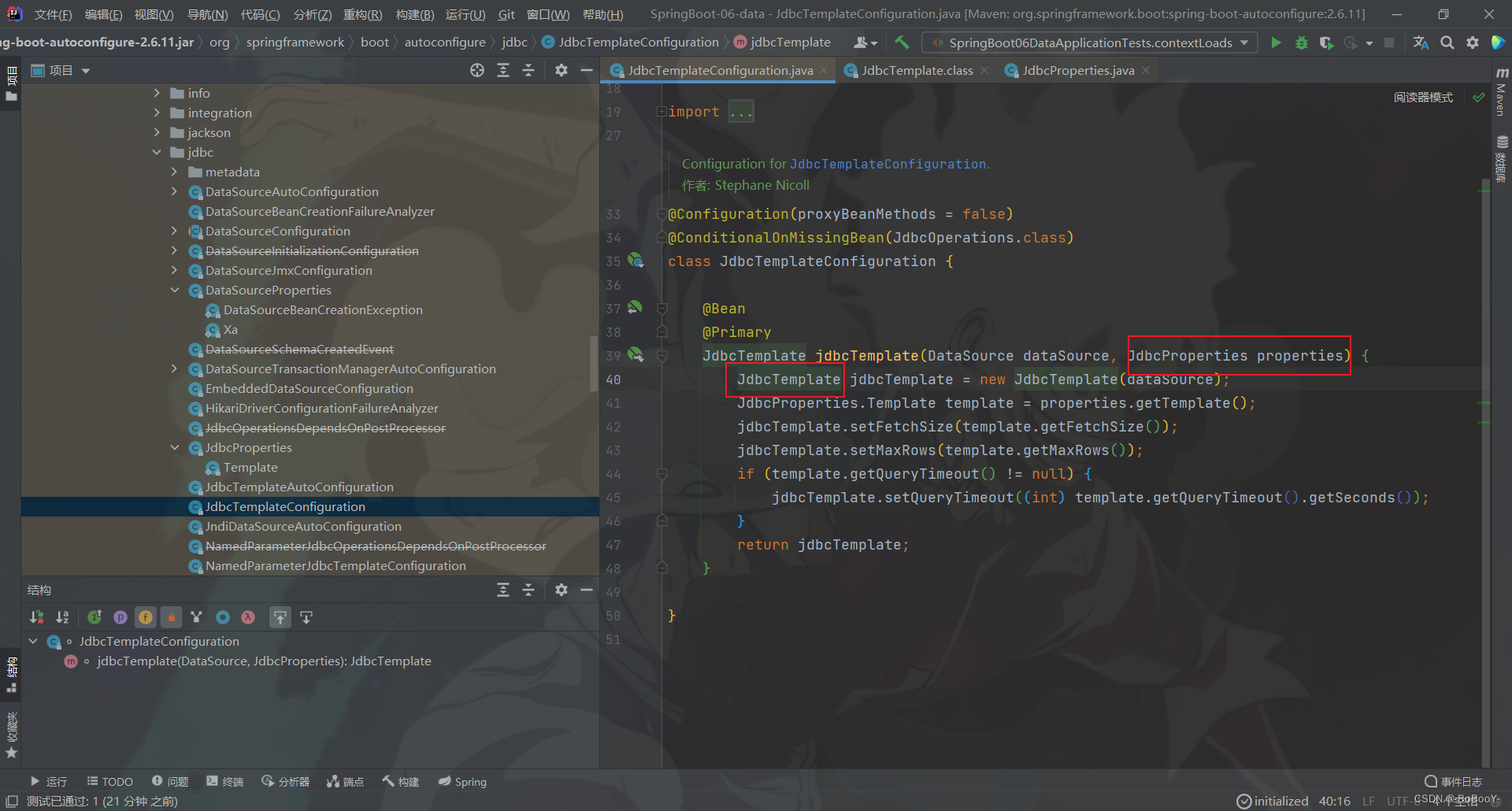Open the translate plugin icon

coord(1421,43)
